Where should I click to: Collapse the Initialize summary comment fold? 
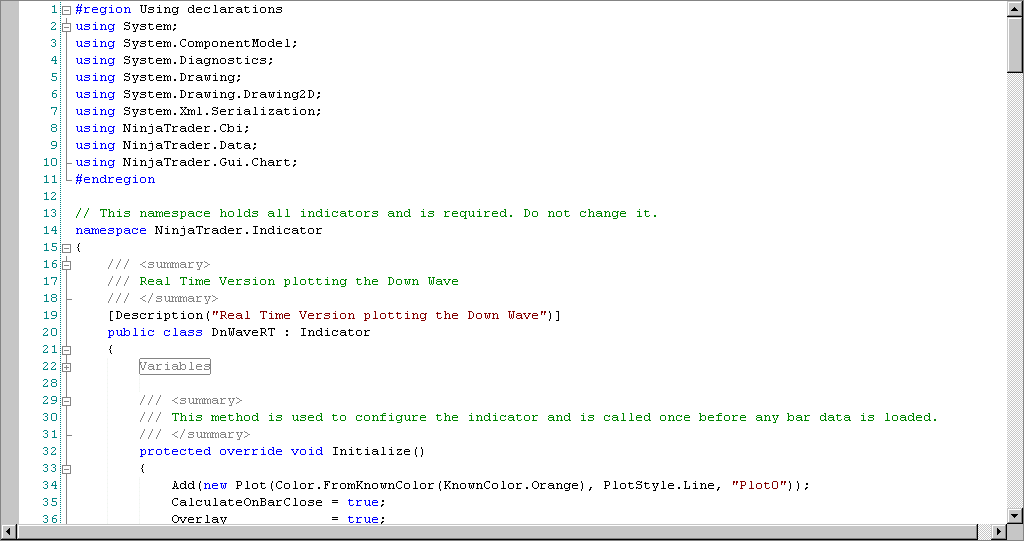(x=66, y=400)
